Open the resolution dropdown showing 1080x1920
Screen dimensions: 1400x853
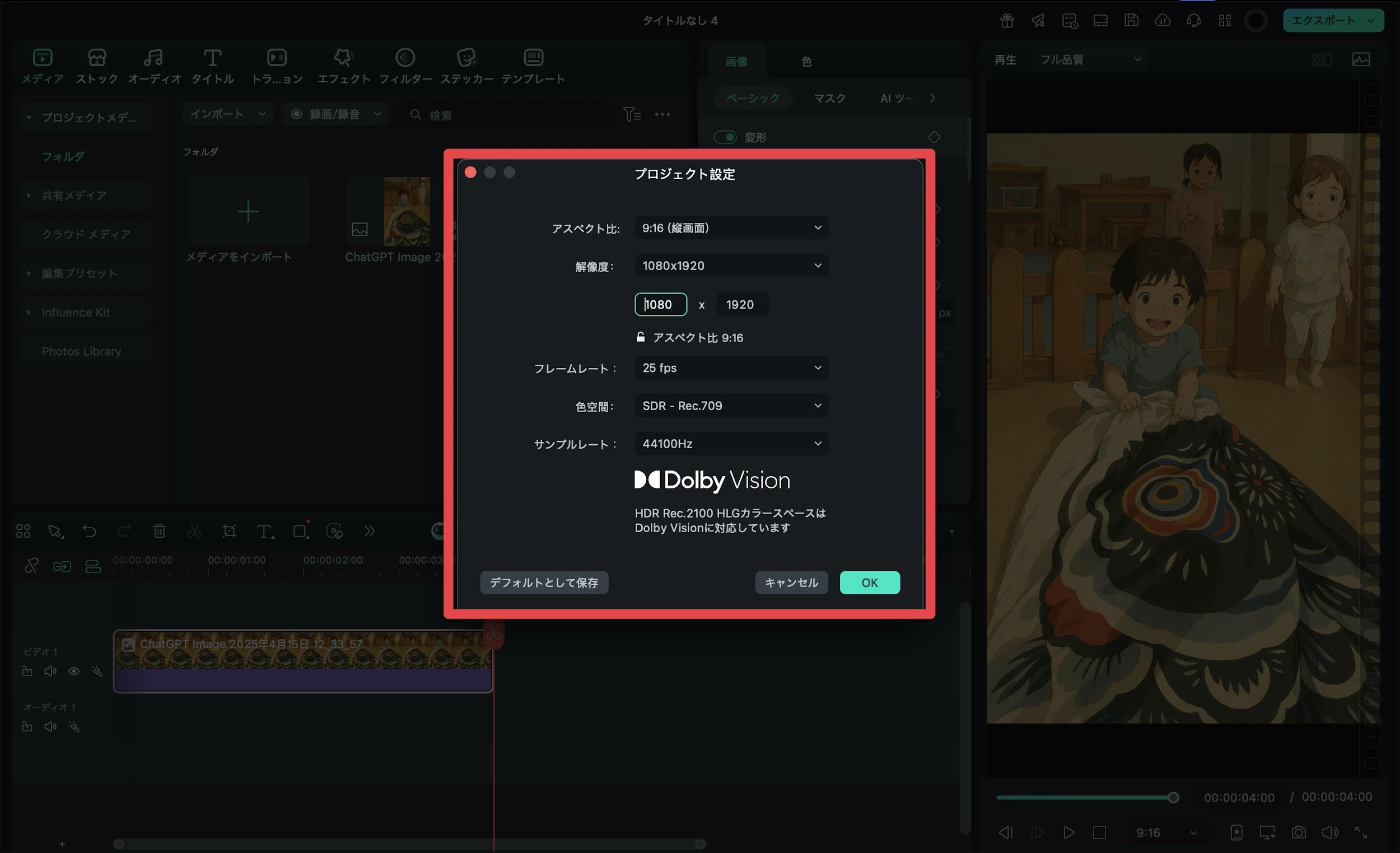[731, 266]
